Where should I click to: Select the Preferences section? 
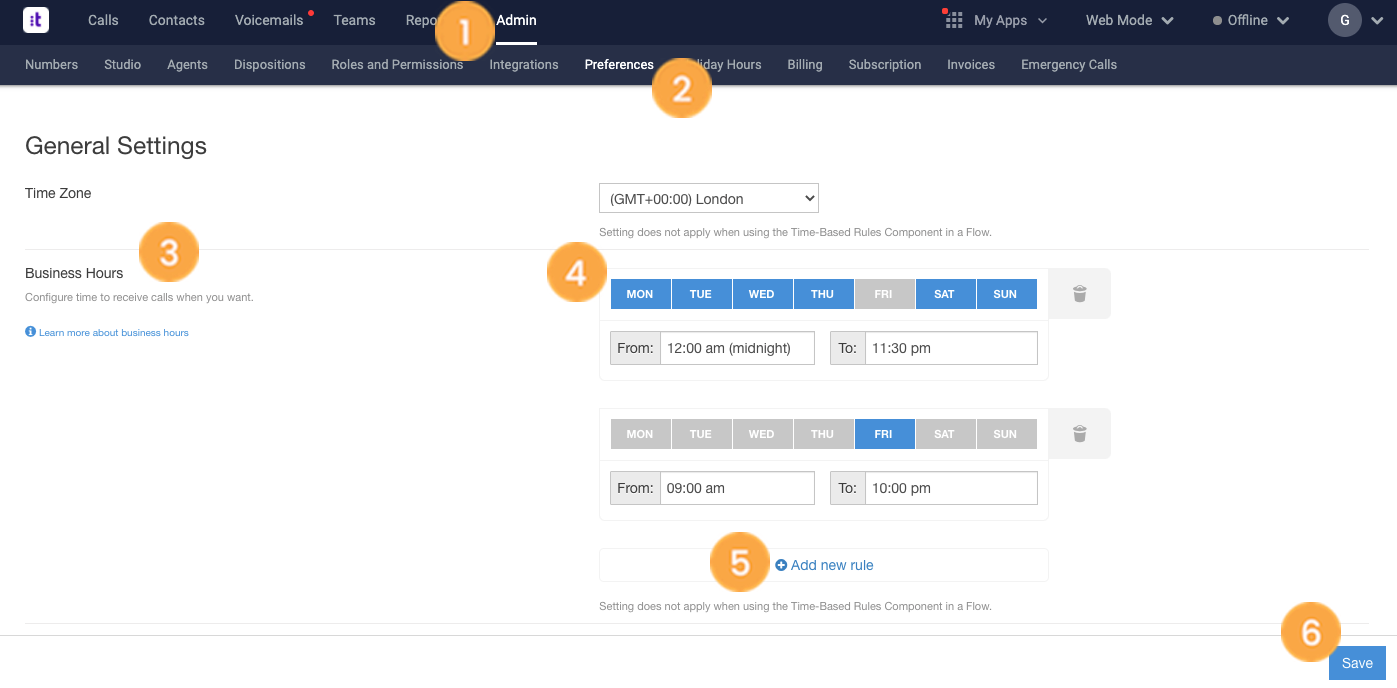(619, 64)
